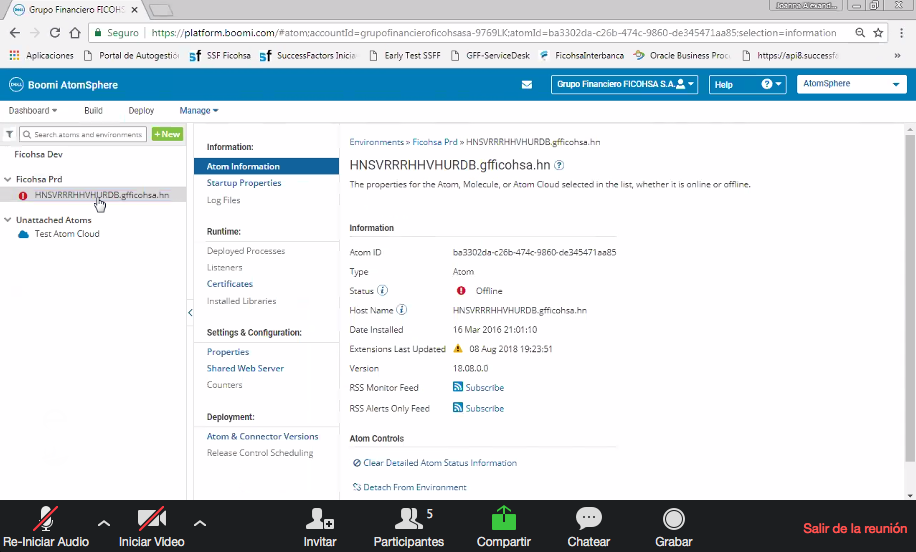Click RSS icon for Monitor Feed
916x552 pixels.
pyautogui.click(x=458, y=387)
